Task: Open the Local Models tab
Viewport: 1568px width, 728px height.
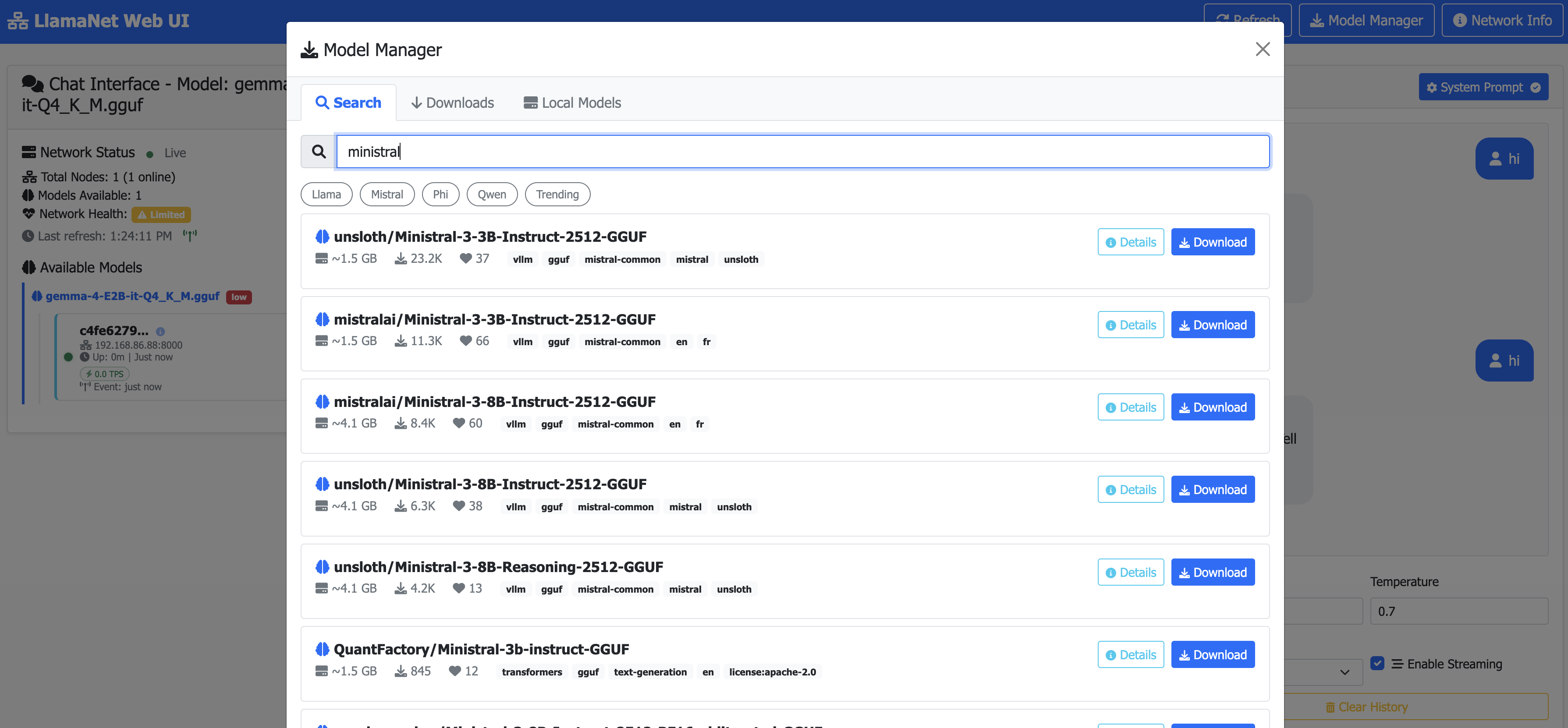Action: pos(572,103)
